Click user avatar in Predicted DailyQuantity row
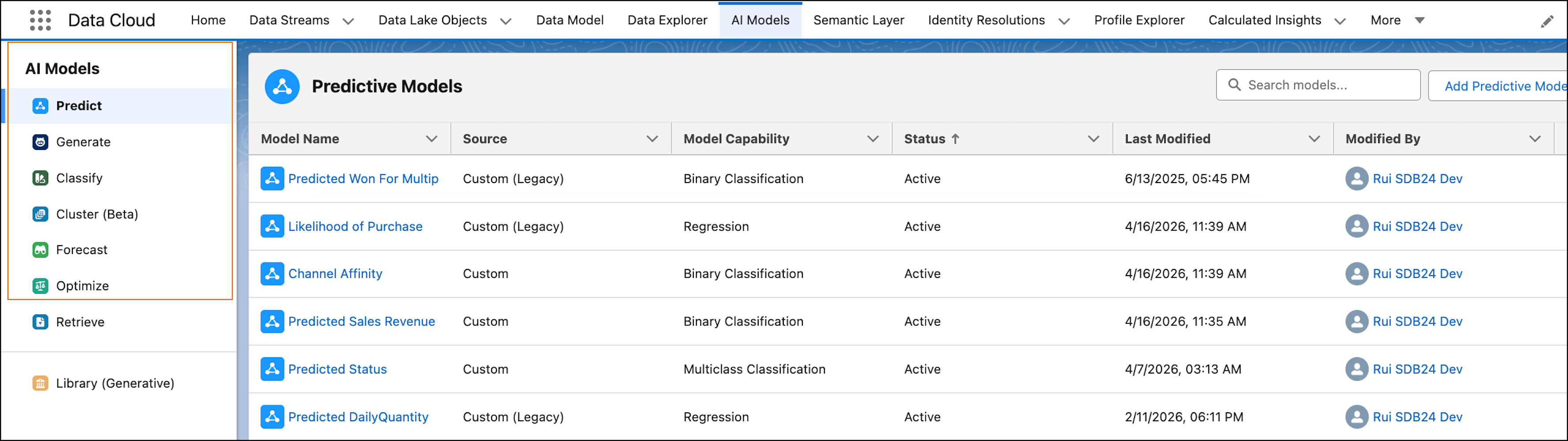Image resolution: width=1568 pixels, height=441 pixels. (x=1356, y=417)
